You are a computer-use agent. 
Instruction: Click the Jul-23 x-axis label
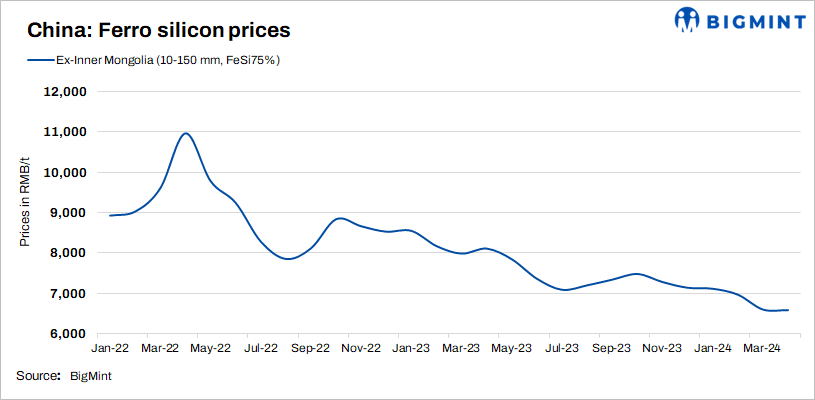(561, 349)
